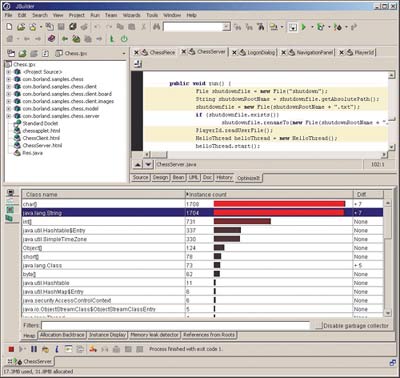This screenshot has width=400, height=378.
Task: Expand com.borland.samples.chess.server package
Action: click(9, 116)
